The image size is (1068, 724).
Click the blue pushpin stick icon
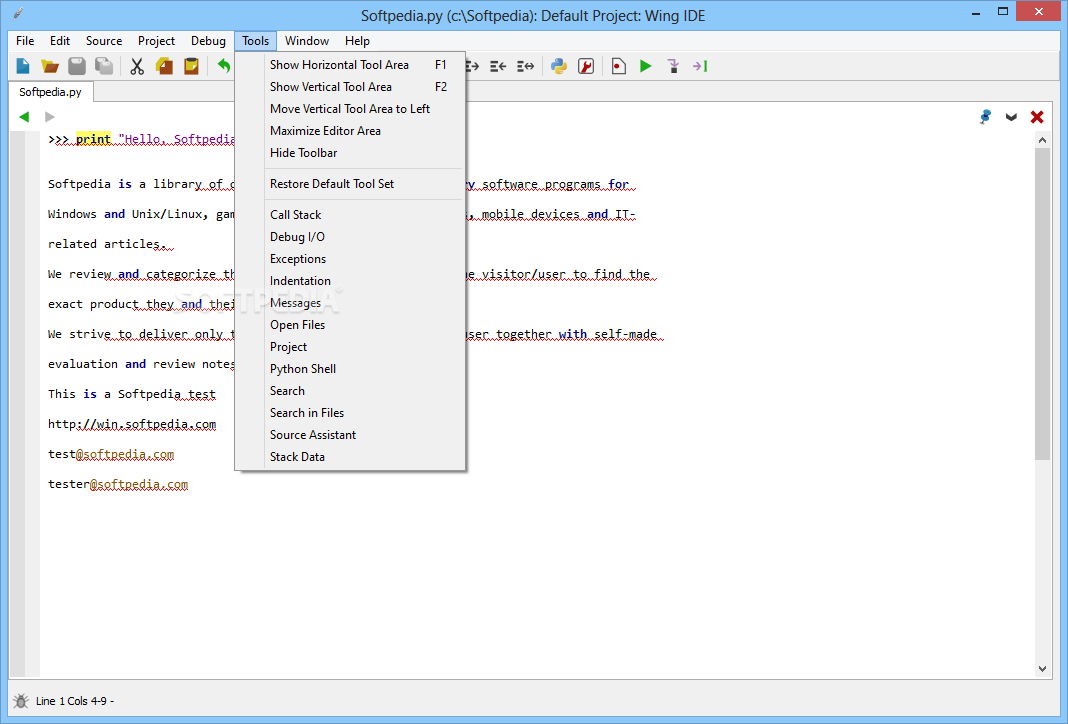tap(985, 116)
